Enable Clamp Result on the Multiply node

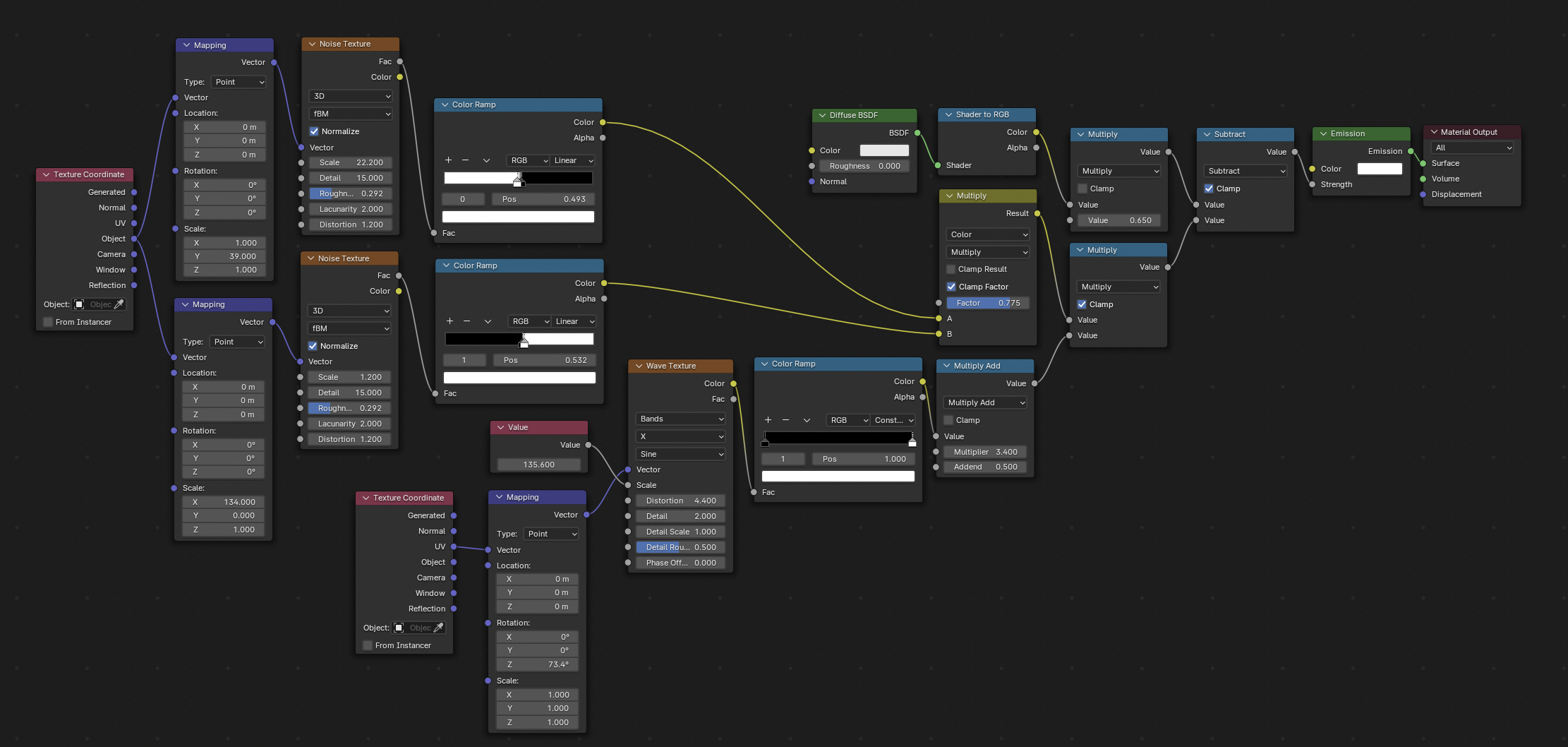pyautogui.click(x=952, y=269)
